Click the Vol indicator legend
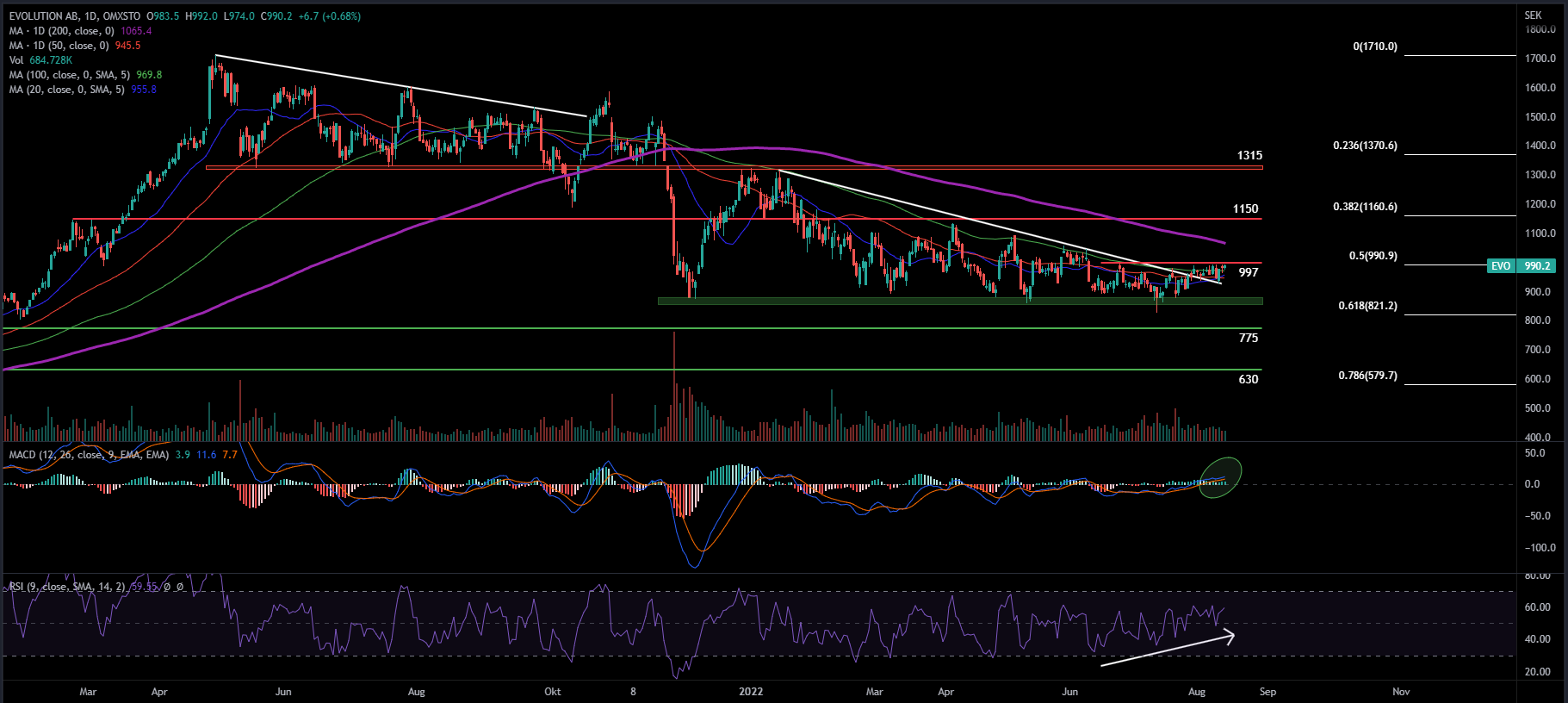This screenshot has height=703, width=1568. 16,60
